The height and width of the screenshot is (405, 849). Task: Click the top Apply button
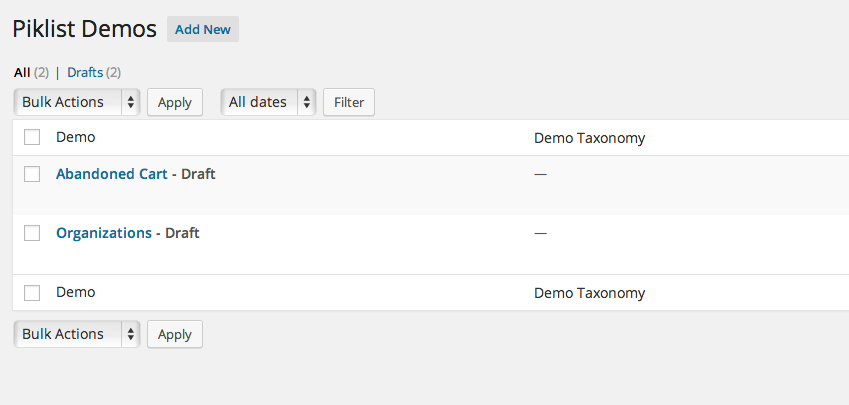click(x=175, y=102)
